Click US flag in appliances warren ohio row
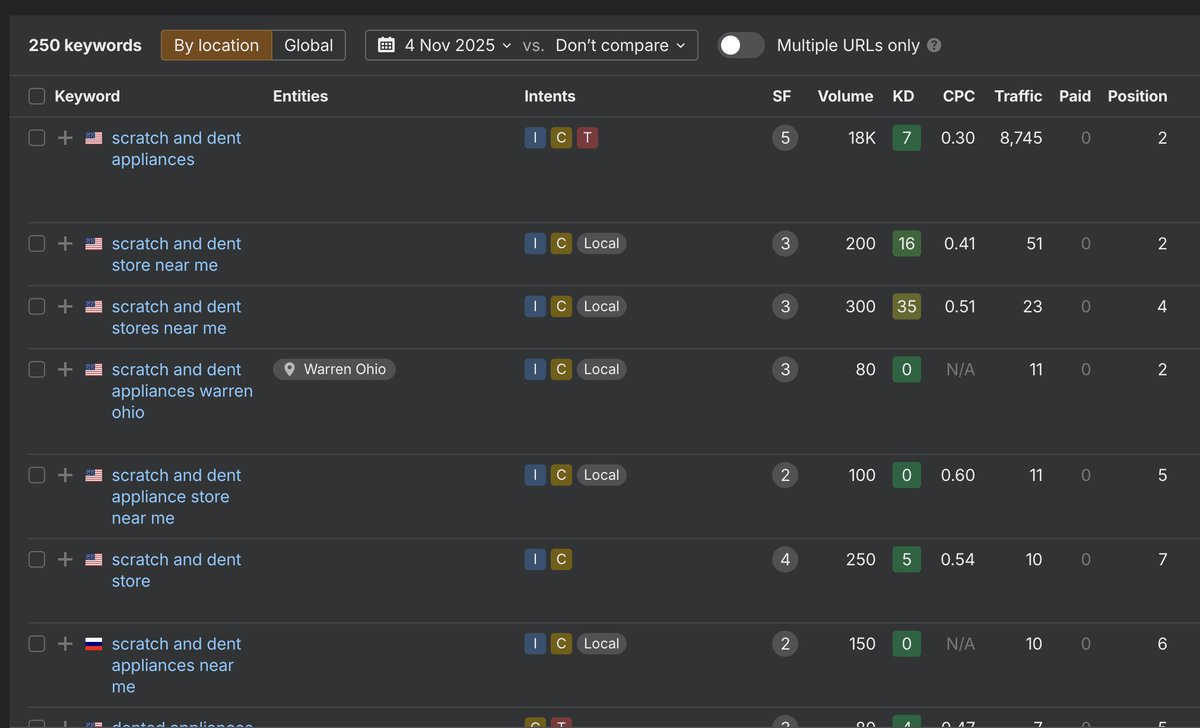Viewport: 1200px width, 728px height. tap(94, 369)
